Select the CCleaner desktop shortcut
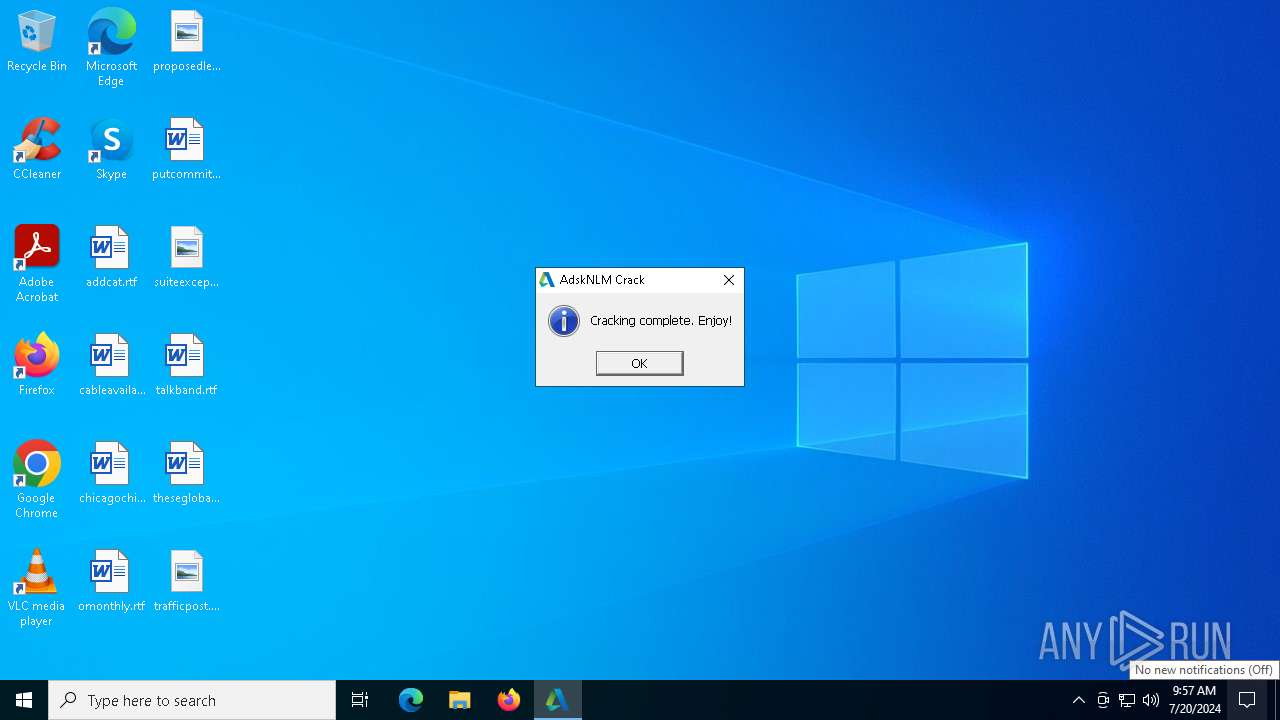The height and width of the screenshot is (720, 1280). pos(37,149)
